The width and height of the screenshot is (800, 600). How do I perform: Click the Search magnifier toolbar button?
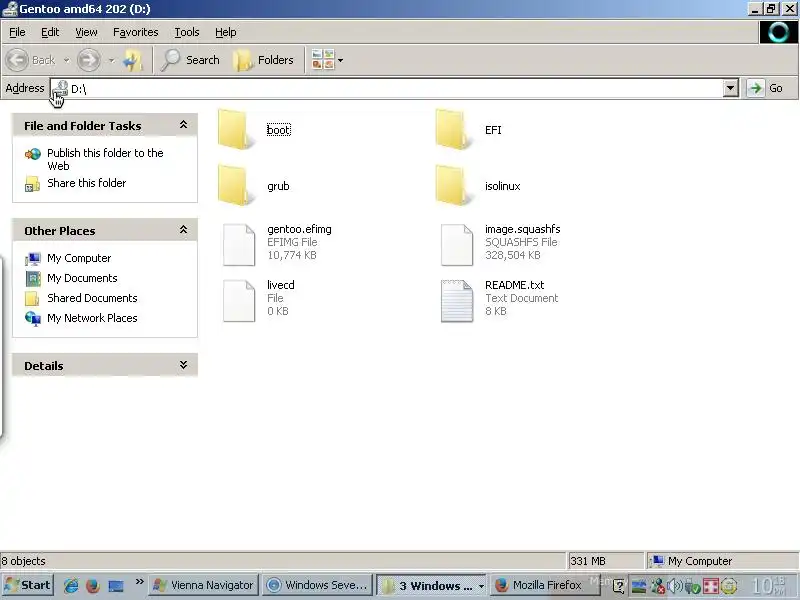(190, 60)
